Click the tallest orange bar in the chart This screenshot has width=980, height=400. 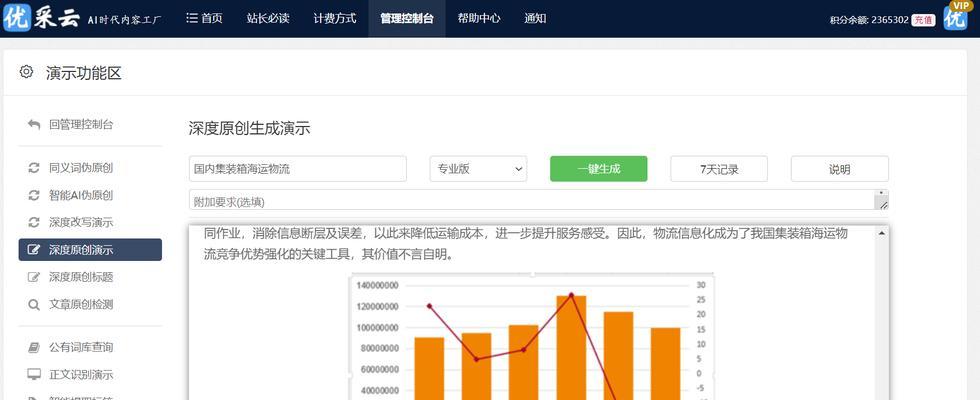[x=571, y=348]
